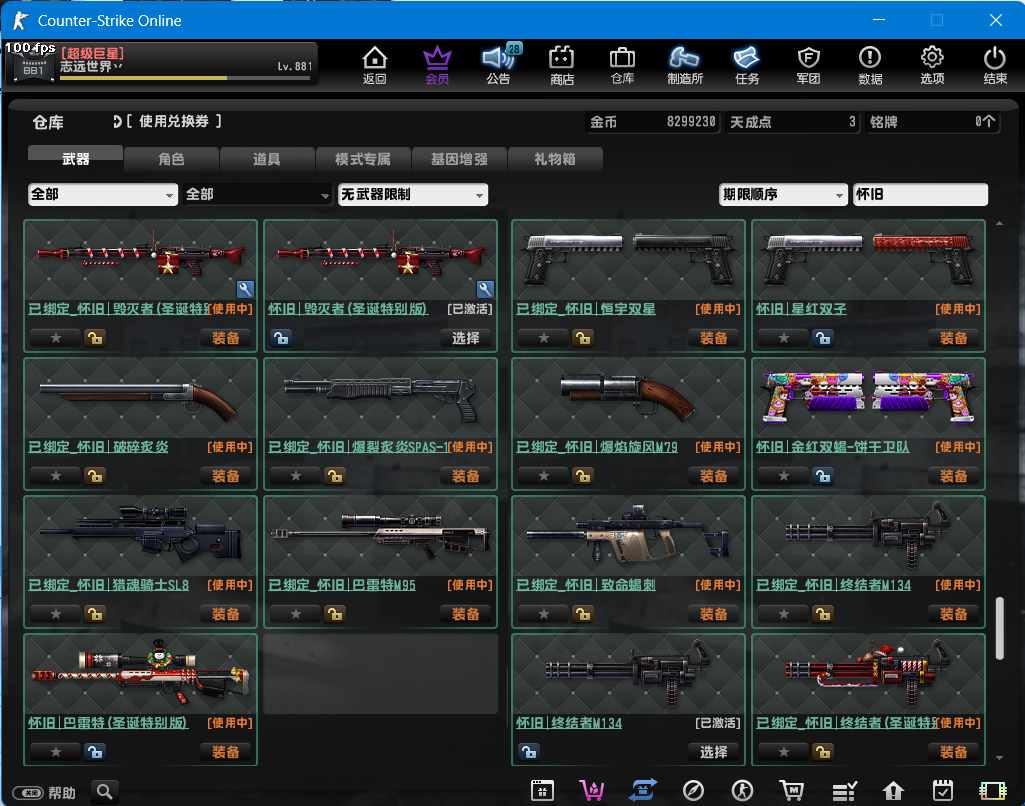This screenshot has height=806, width=1025.
Task: Click the scroll-up arrow of weapon list
Action: (x=999, y=224)
